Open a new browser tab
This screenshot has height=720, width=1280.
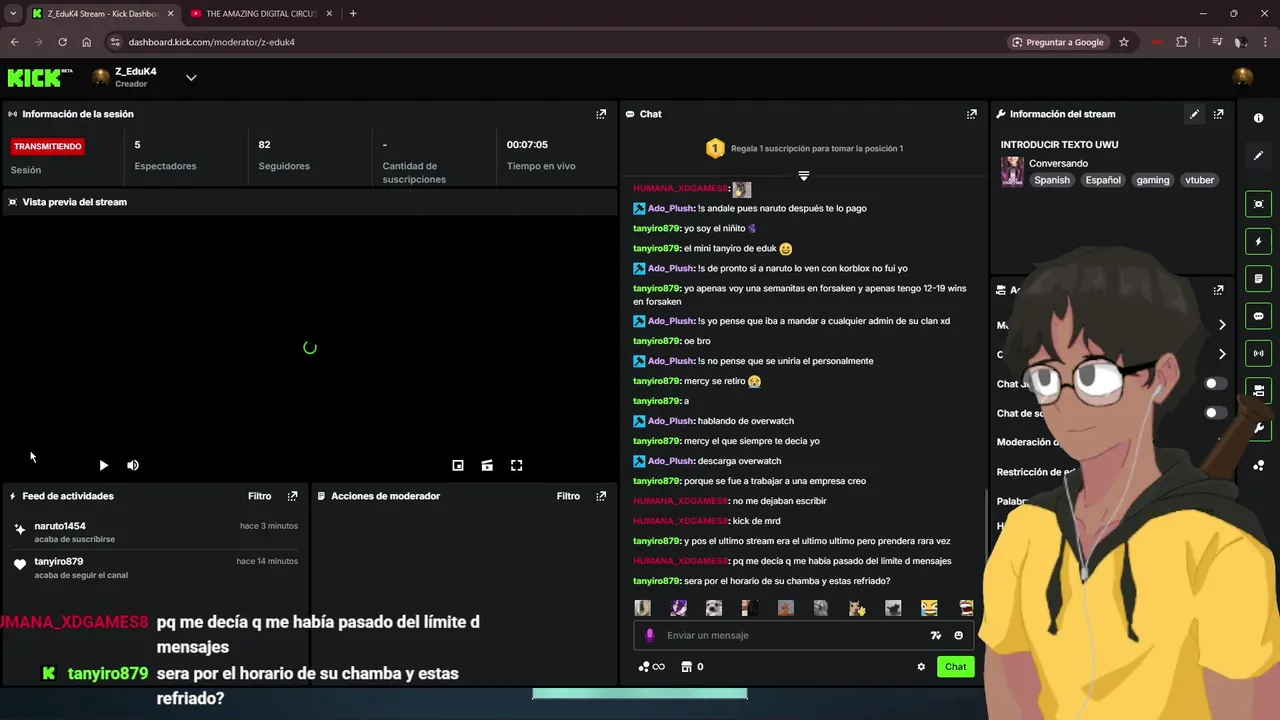353,13
